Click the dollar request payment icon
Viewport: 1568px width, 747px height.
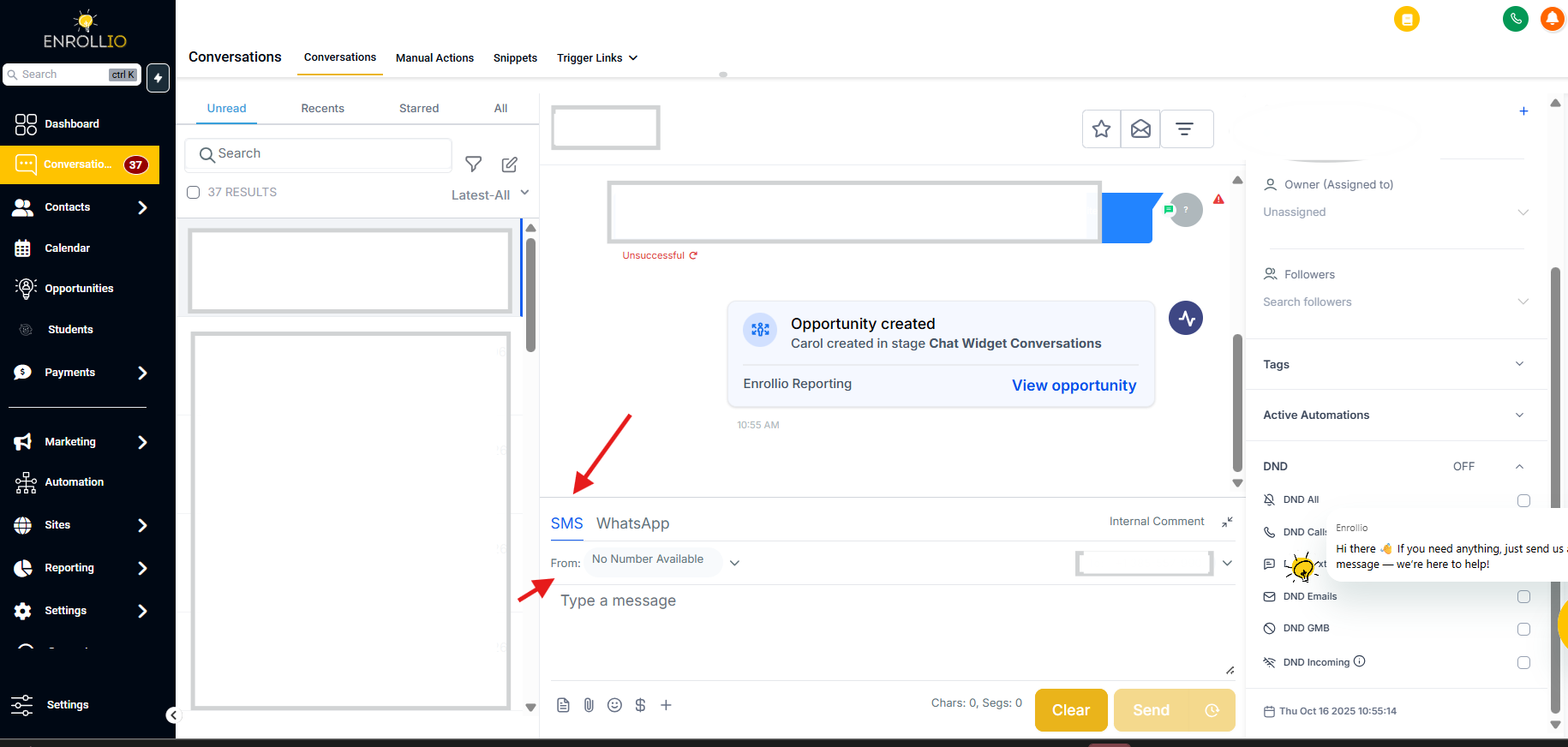click(x=640, y=705)
